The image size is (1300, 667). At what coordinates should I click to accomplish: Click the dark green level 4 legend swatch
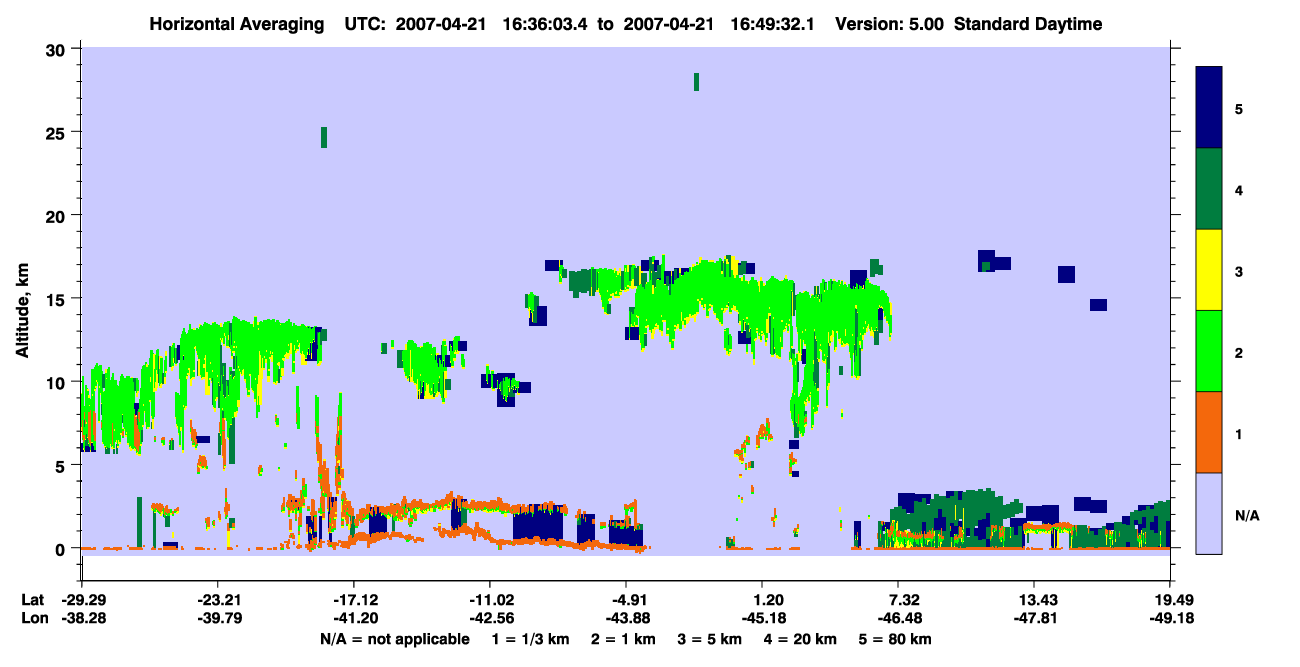(x=1210, y=188)
